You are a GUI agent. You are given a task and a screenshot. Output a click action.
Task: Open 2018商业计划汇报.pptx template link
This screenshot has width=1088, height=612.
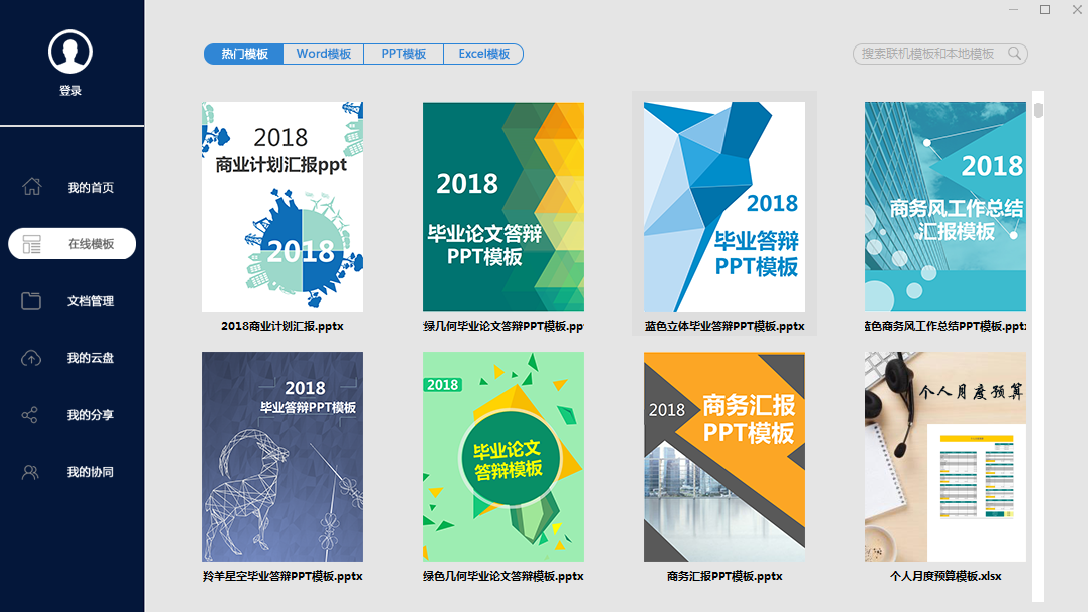click(x=282, y=325)
